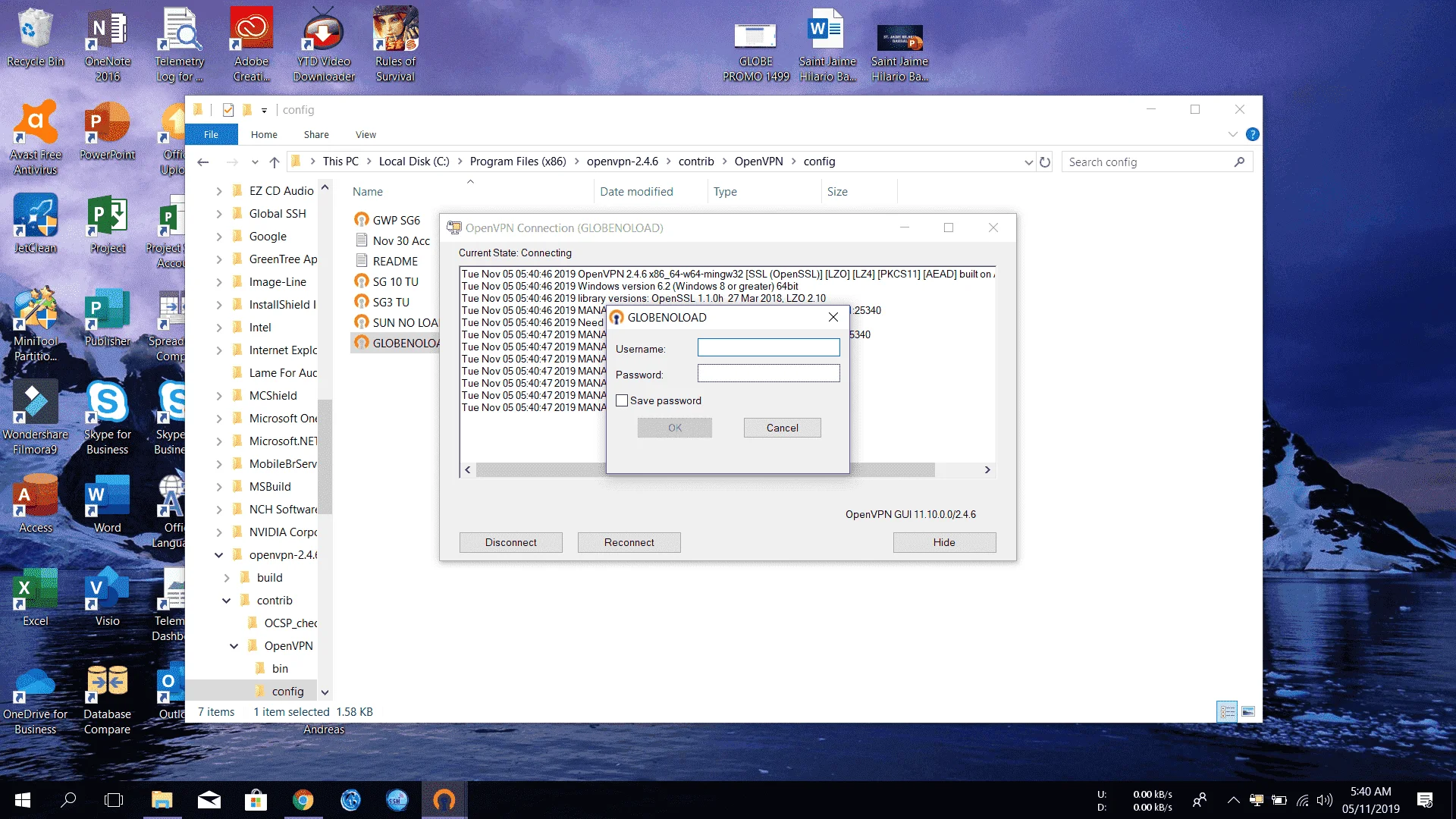Open Microsoft Store from the taskbar
This screenshot has width=1456, height=819.
pos(256,800)
